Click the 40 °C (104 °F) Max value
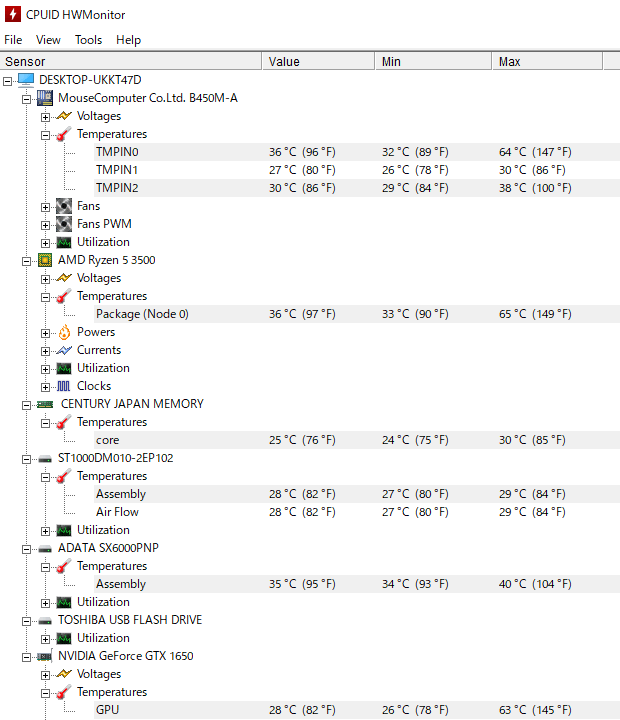The width and height of the screenshot is (620, 720). coord(535,584)
